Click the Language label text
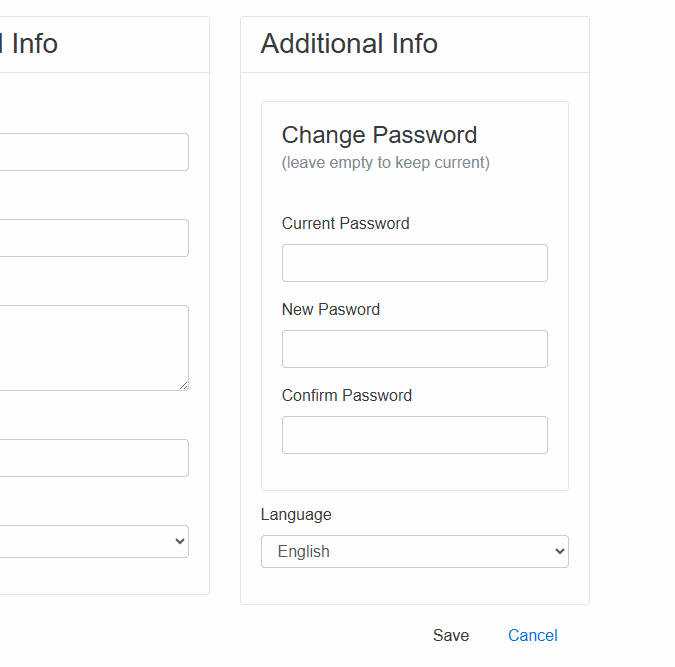 click(x=296, y=514)
